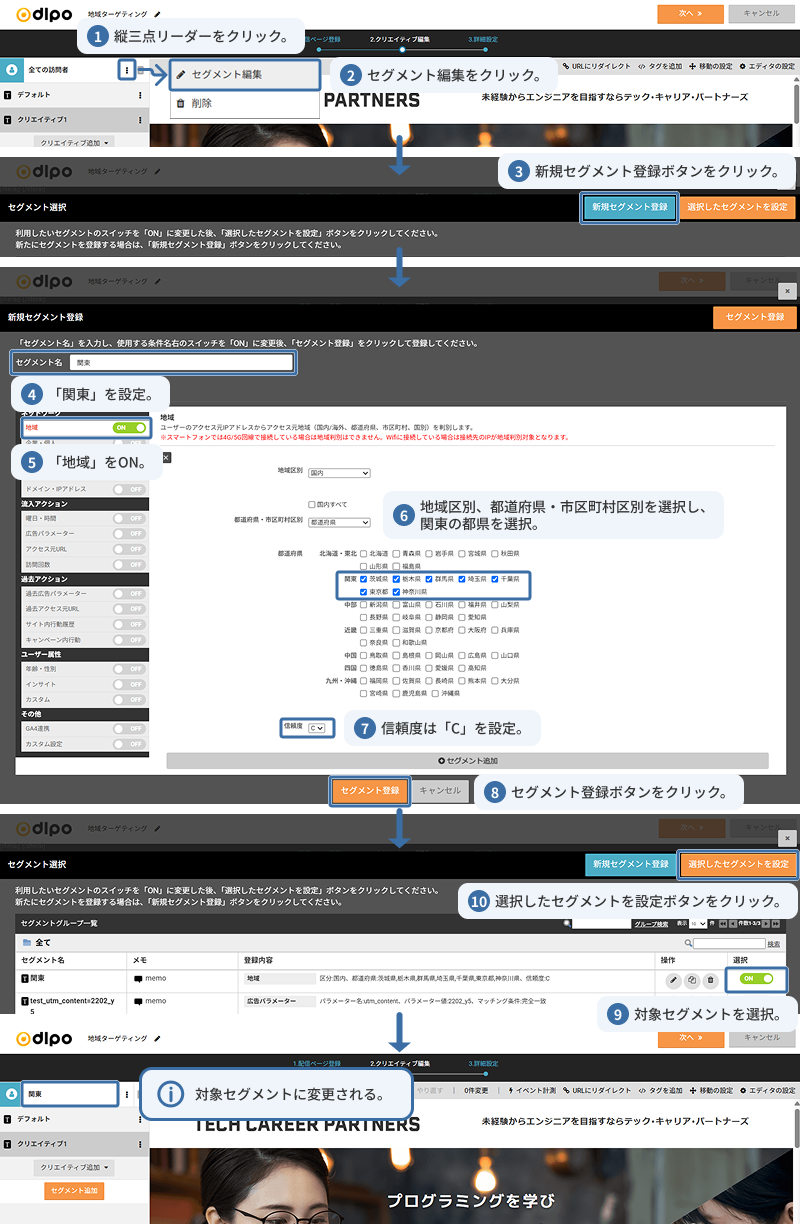This screenshot has height=1224, width=800.
Task: Choose 削除 from the context menu
Action: (245, 103)
